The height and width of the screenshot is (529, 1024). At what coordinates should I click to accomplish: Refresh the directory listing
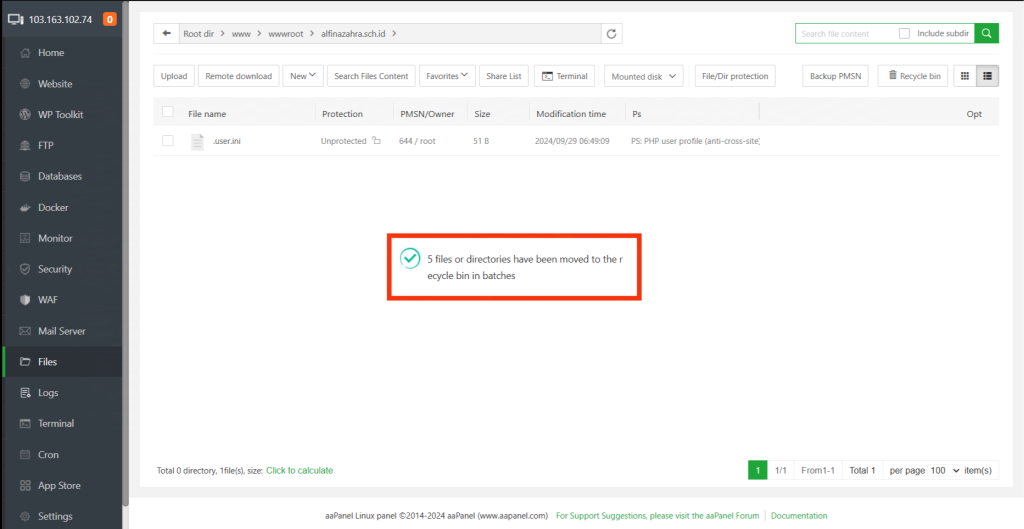click(x=612, y=34)
